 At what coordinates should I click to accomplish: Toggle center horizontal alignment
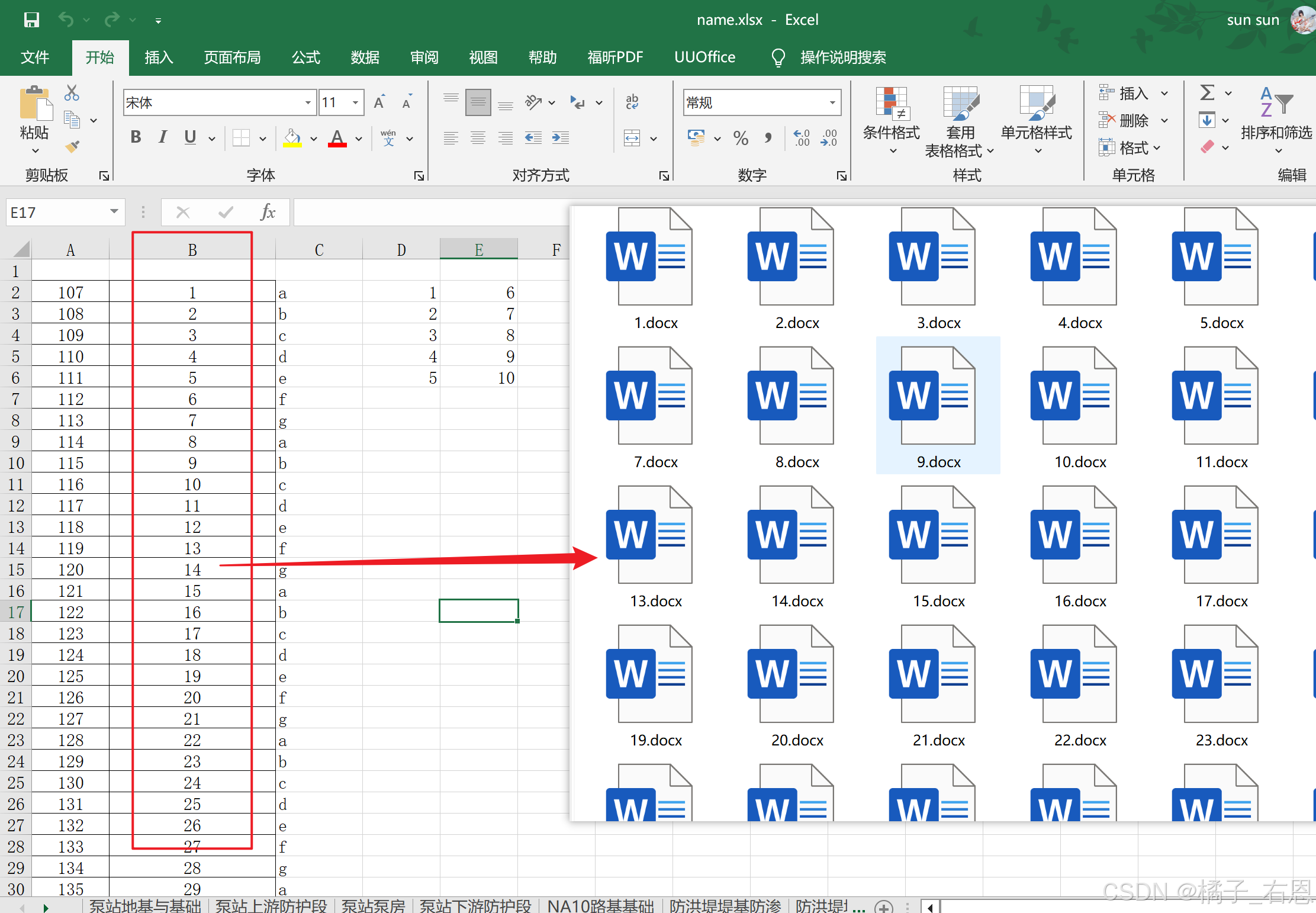(478, 139)
